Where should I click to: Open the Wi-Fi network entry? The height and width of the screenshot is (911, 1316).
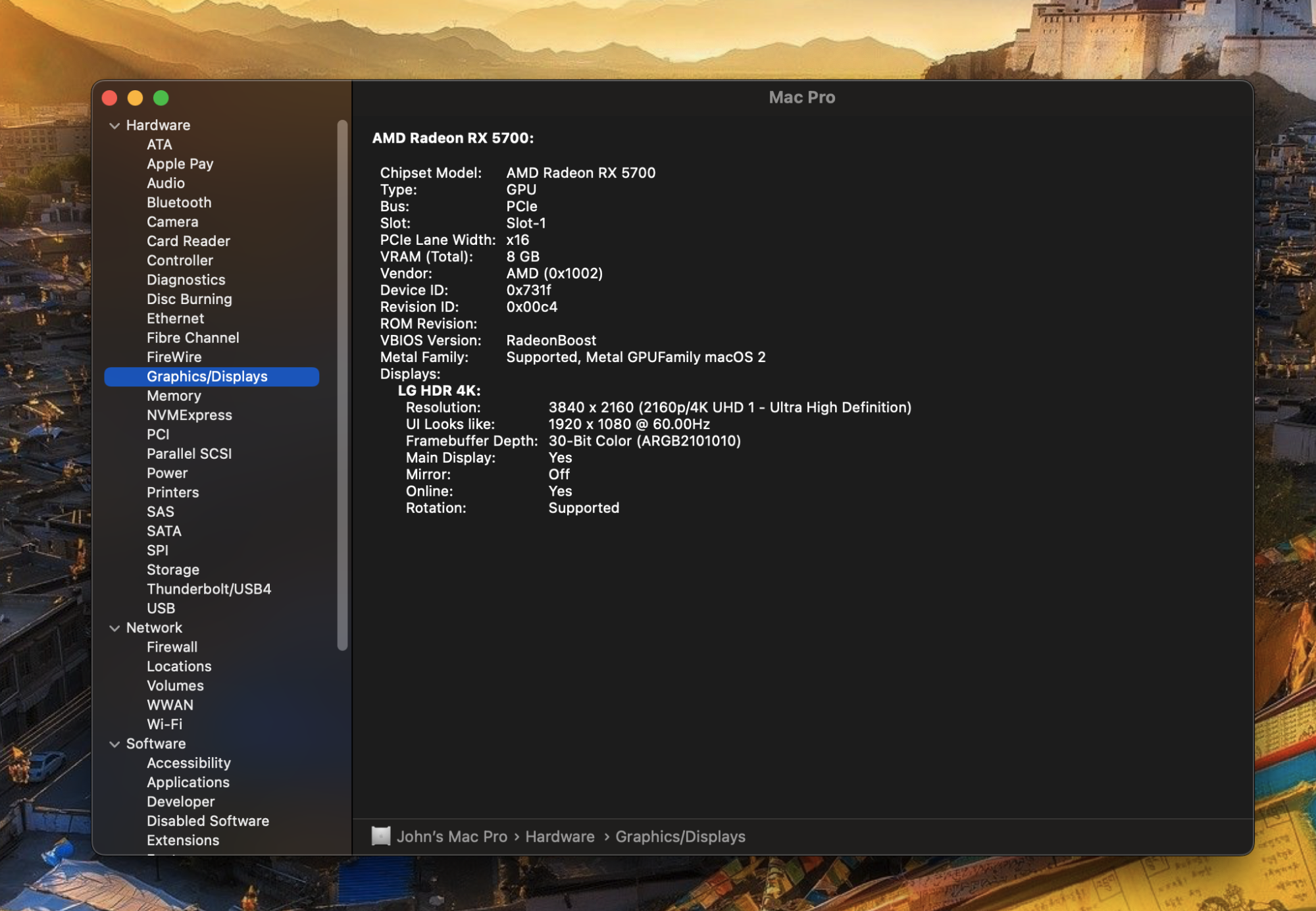(164, 724)
